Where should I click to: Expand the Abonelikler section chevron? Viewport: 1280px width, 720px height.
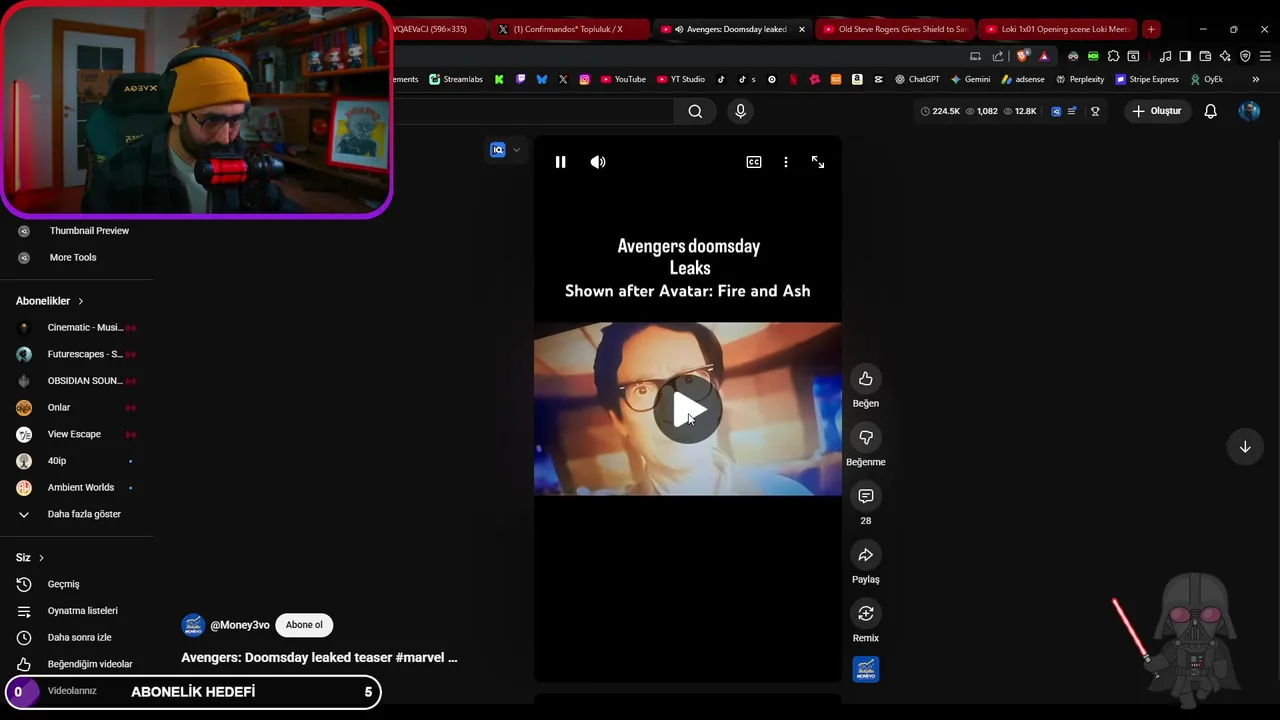coord(81,301)
